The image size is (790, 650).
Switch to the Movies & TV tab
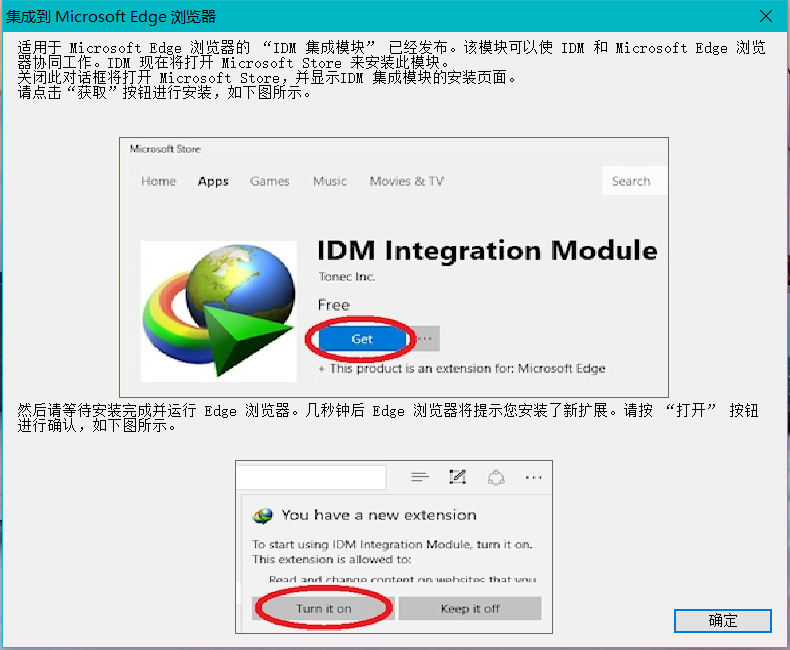tap(407, 181)
